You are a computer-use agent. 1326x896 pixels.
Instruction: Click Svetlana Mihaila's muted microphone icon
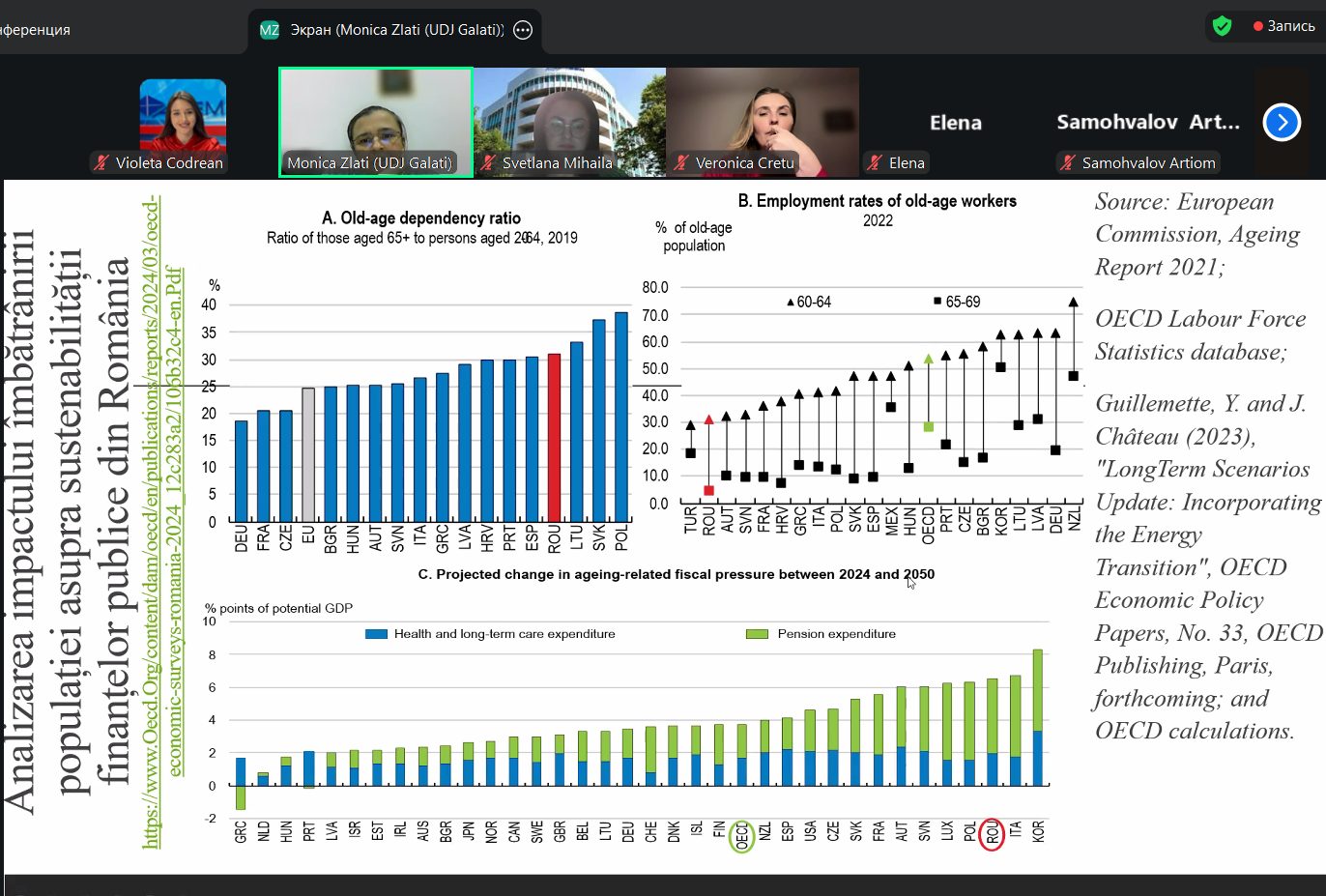click(x=488, y=162)
